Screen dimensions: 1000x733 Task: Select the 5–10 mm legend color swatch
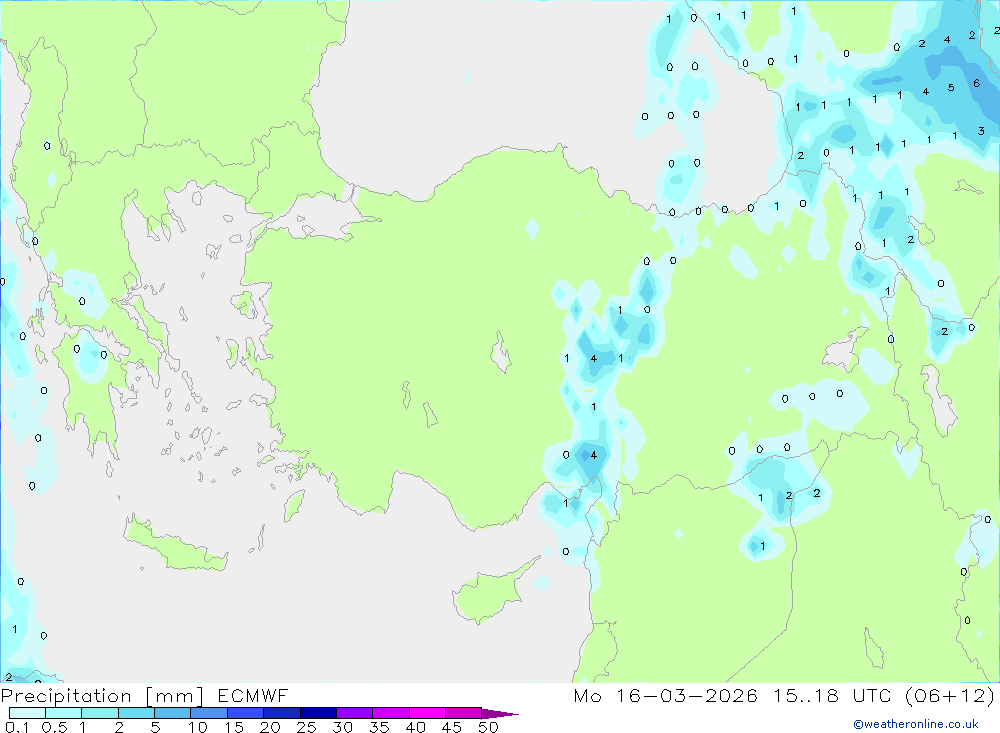172,713
